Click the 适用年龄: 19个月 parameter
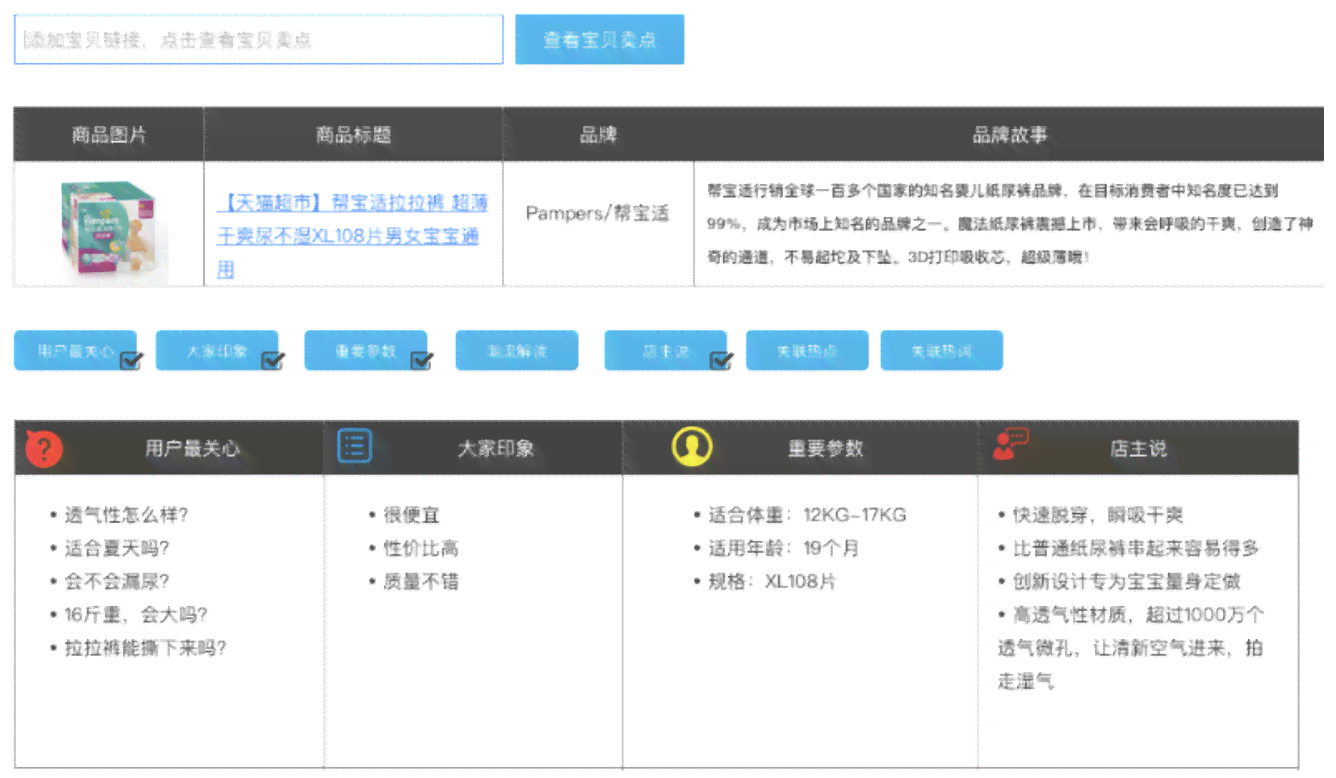The width and height of the screenshot is (1336, 778). [783, 548]
